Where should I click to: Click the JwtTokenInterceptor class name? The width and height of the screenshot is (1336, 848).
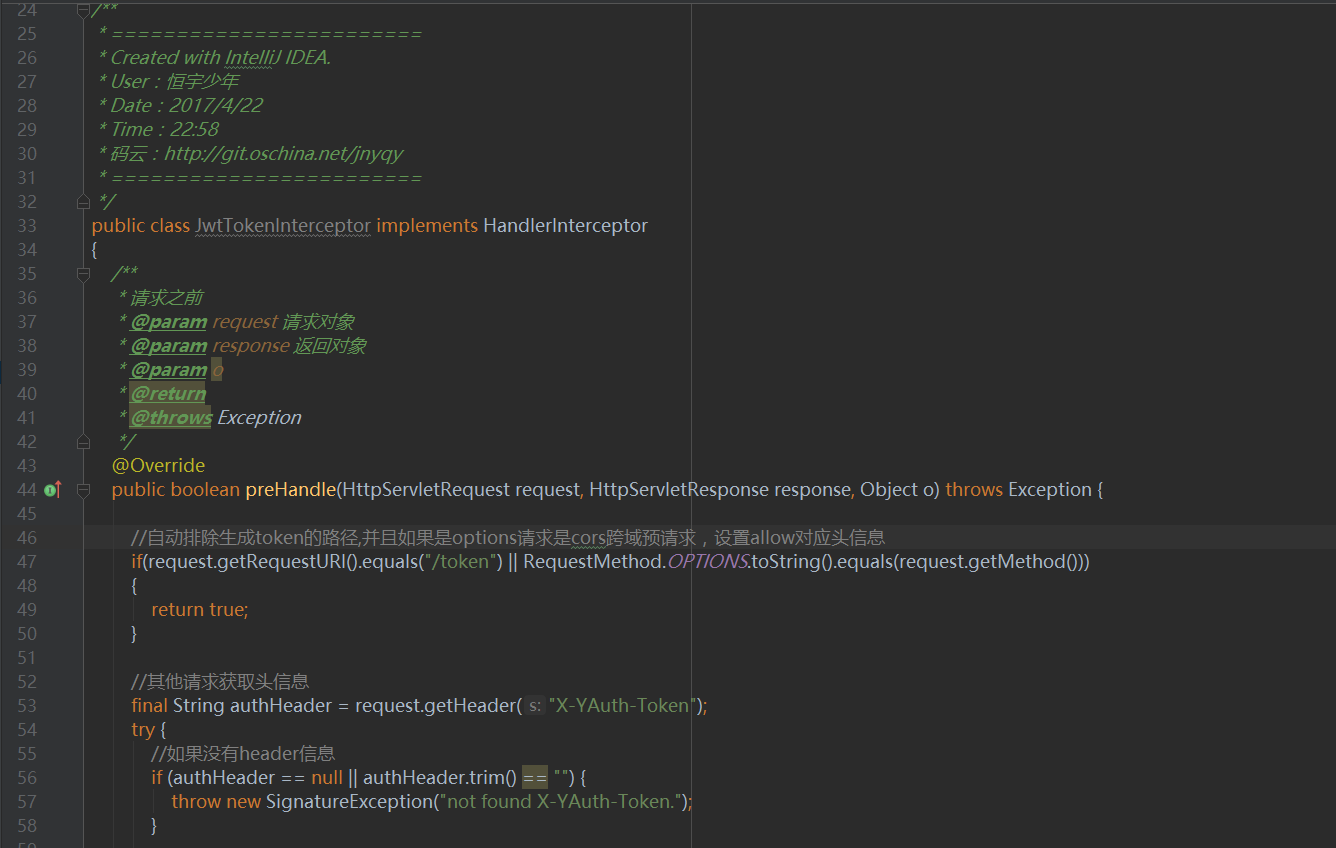point(283,226)
